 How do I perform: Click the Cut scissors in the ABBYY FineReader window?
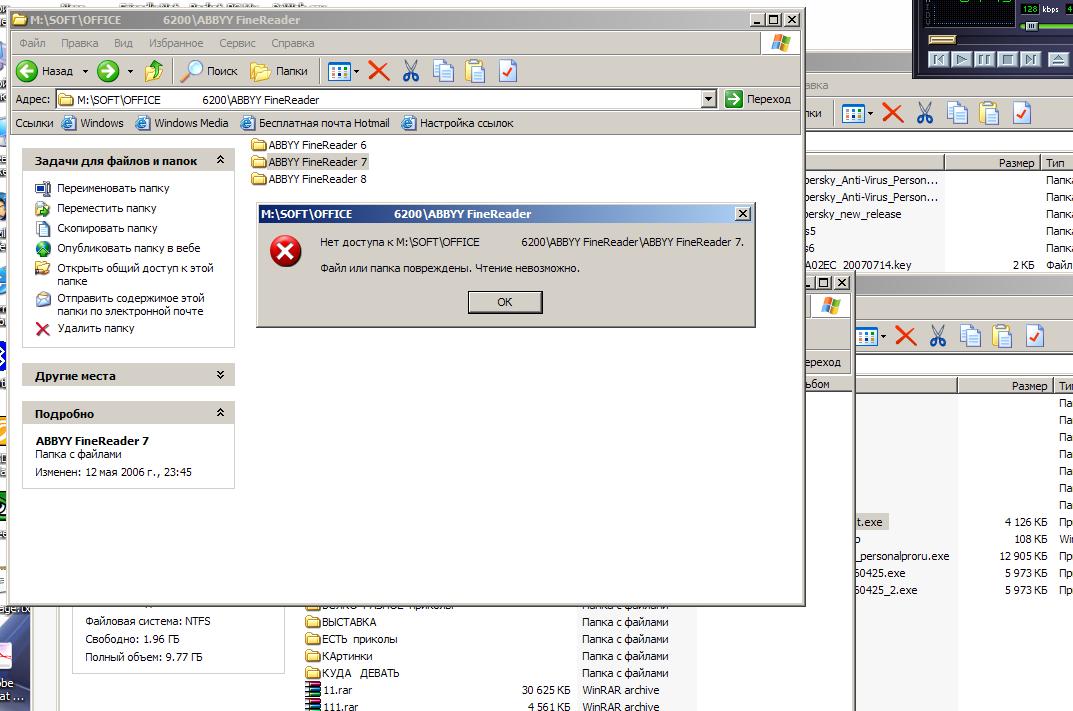[411, 71]
